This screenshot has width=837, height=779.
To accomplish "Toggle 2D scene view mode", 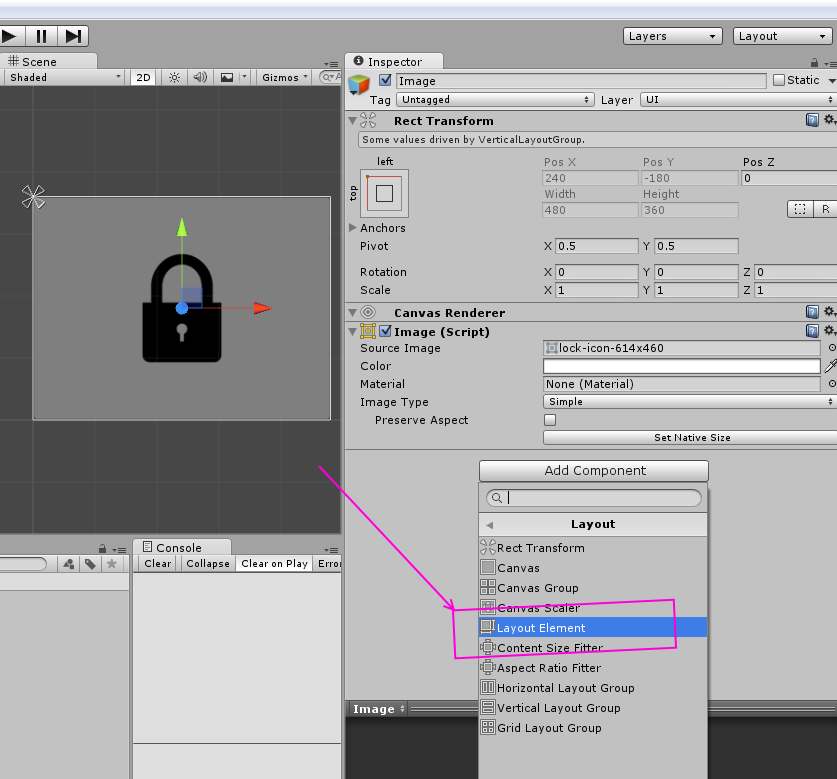I will (x=143, y=77).
